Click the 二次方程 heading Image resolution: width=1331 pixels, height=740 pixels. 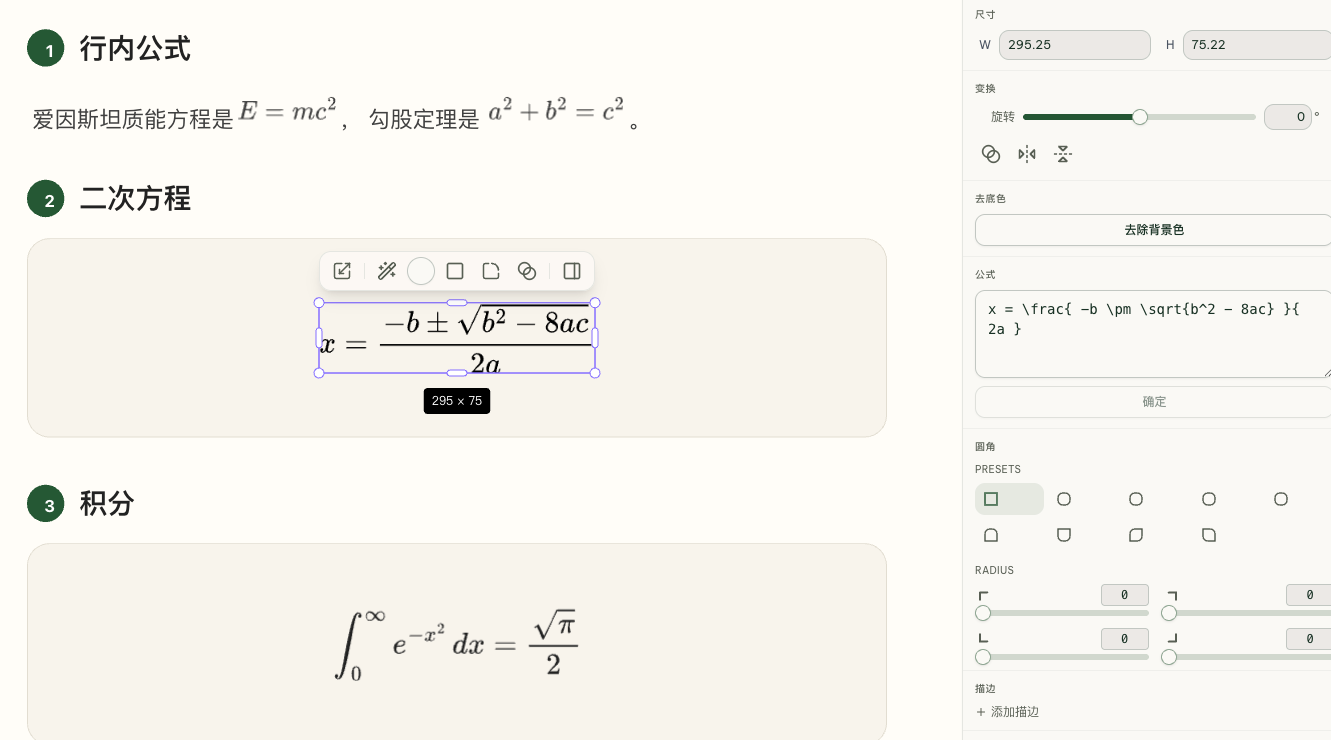click(135, 198)
